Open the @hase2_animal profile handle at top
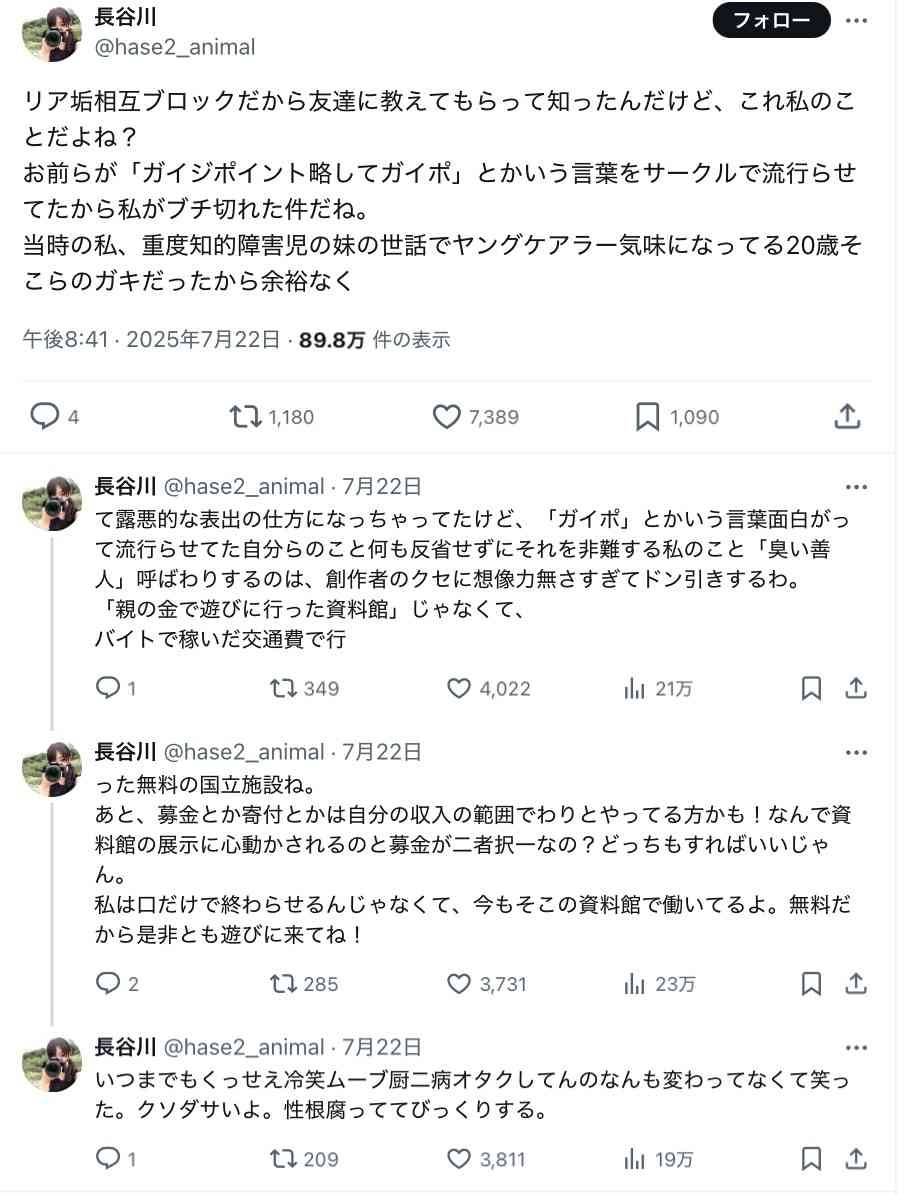 (x=175, y=46)
